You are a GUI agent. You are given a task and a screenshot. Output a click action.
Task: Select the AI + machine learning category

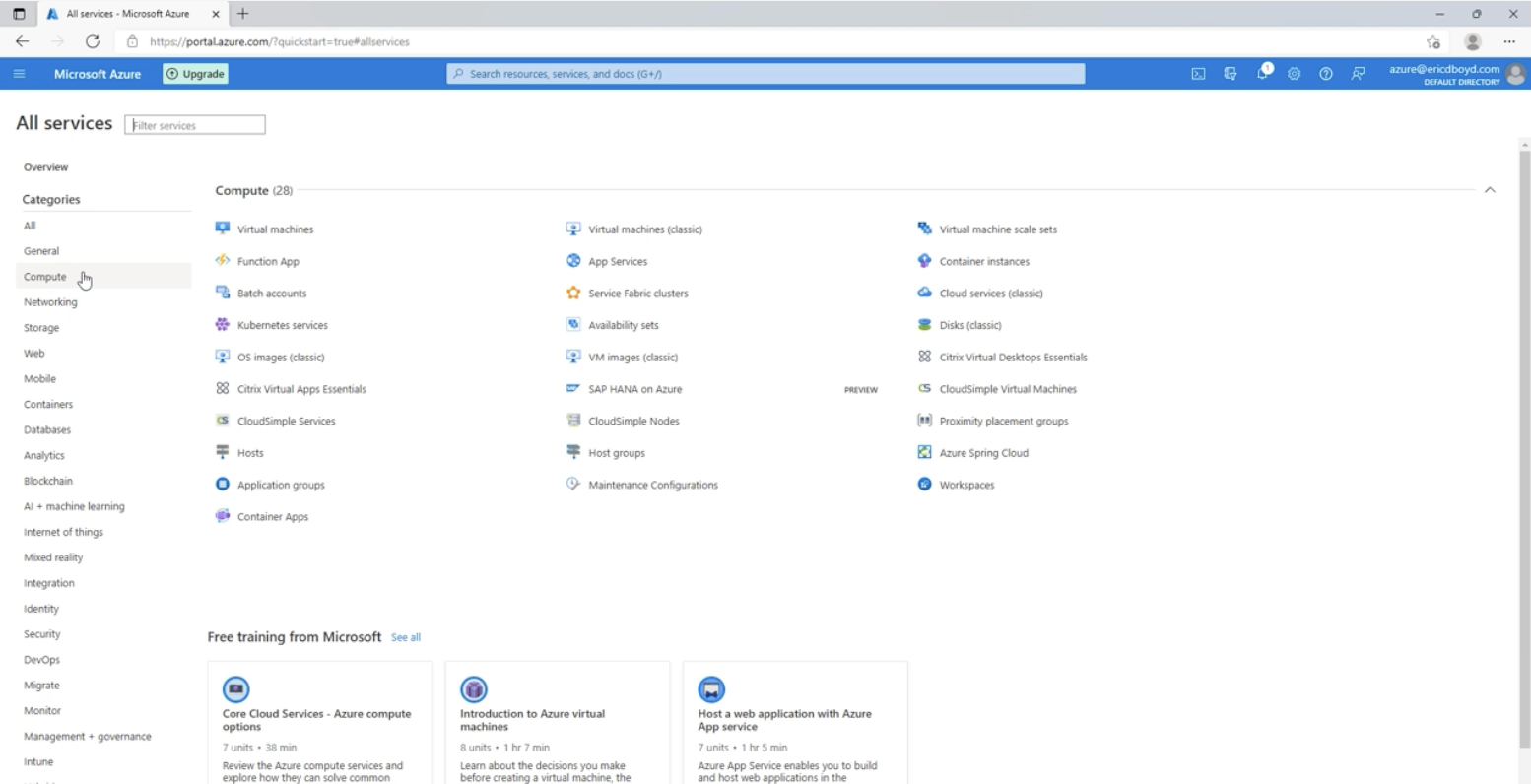click(74, 506)
